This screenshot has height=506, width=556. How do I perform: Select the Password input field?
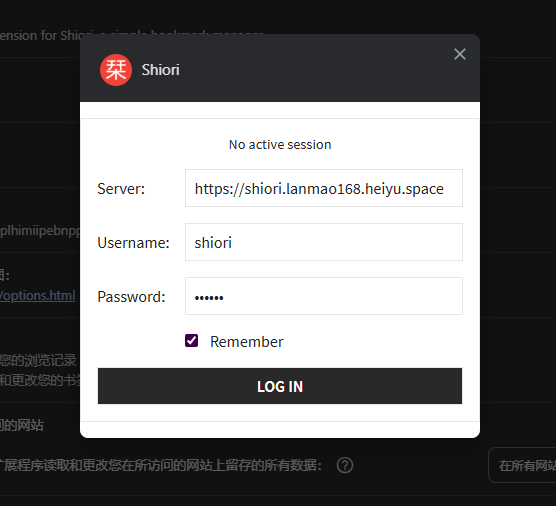pyautogui.click(x=324, y=296)
